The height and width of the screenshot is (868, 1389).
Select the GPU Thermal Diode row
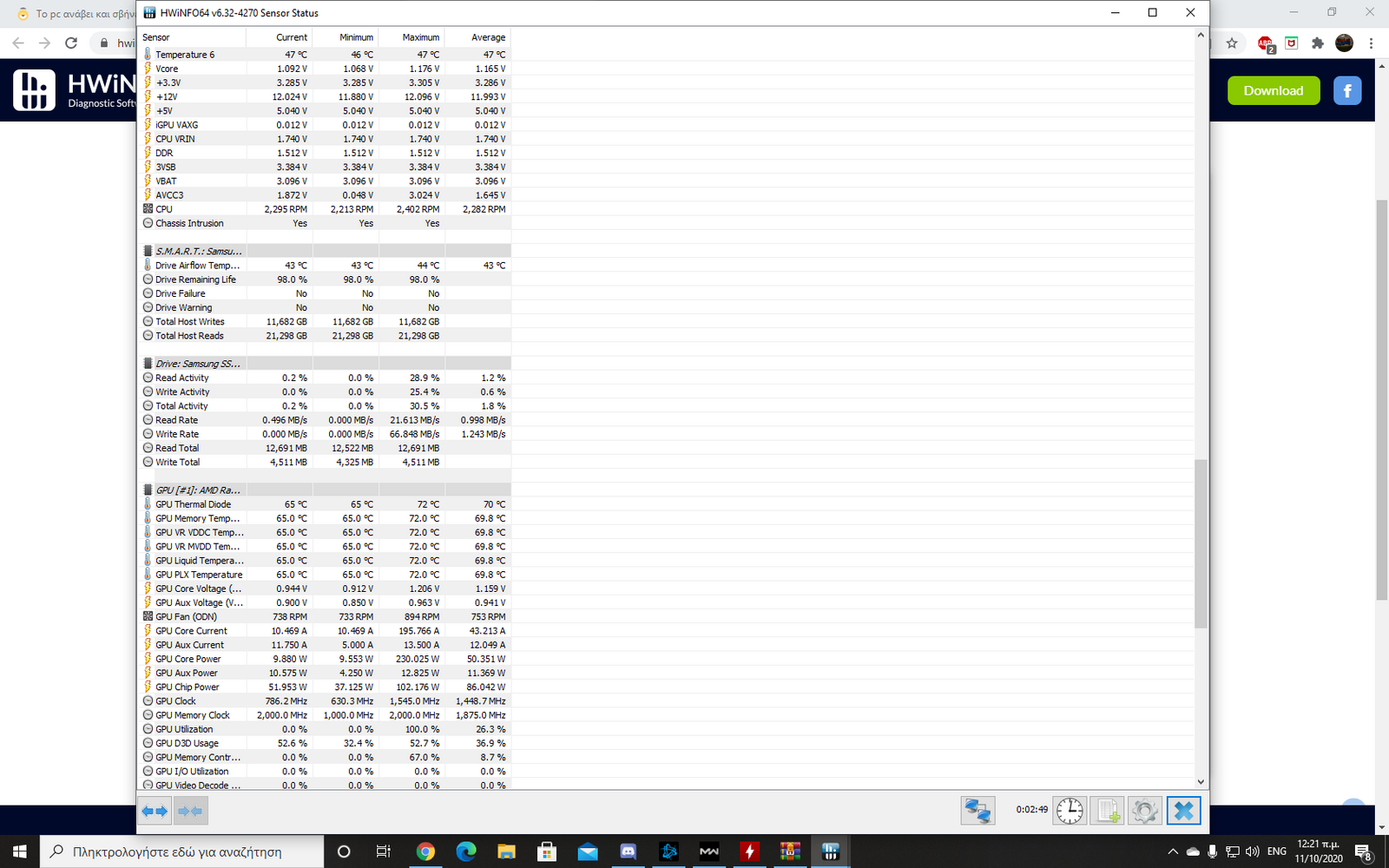(325, 504)
